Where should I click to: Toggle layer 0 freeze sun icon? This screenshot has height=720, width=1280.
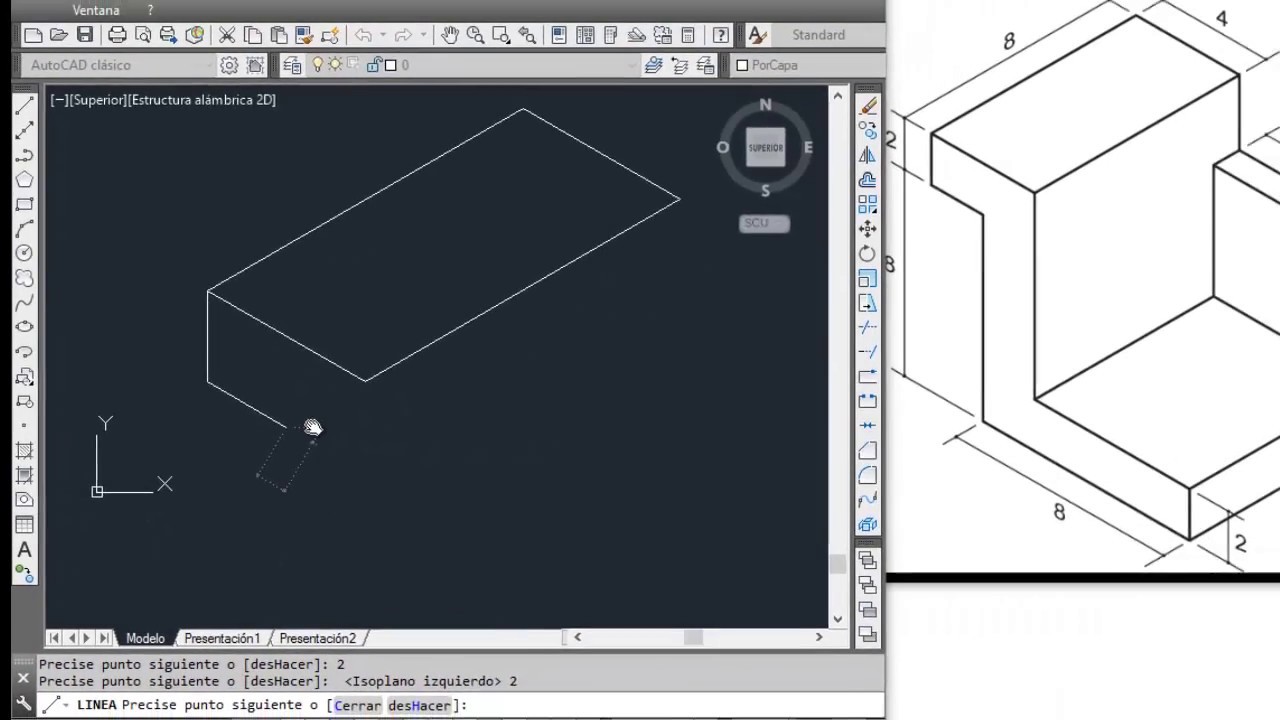335,65
